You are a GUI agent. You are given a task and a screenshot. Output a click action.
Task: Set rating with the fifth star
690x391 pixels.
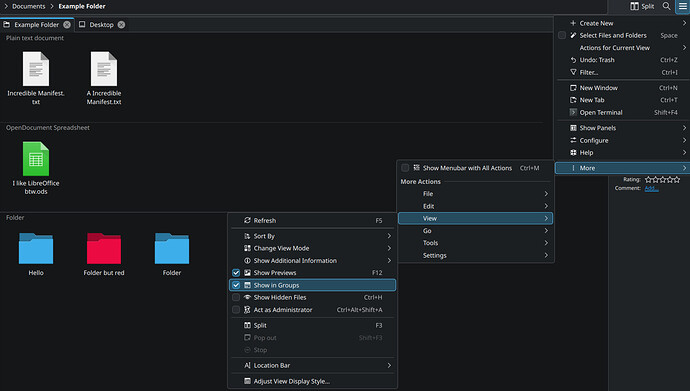click(677, 179)
